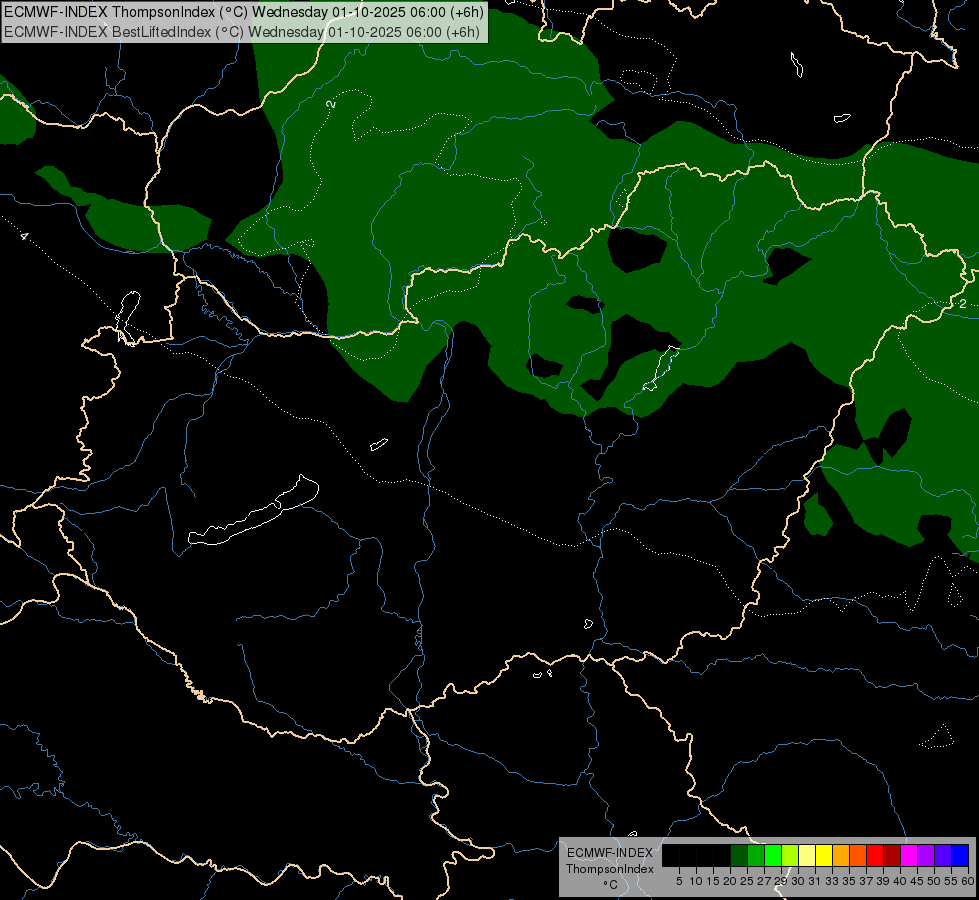Click 'ECMWF-INDEX' label inside the legend box
Image resolution: width=979 pixels, height=900 pixels.
pos(610,853)
